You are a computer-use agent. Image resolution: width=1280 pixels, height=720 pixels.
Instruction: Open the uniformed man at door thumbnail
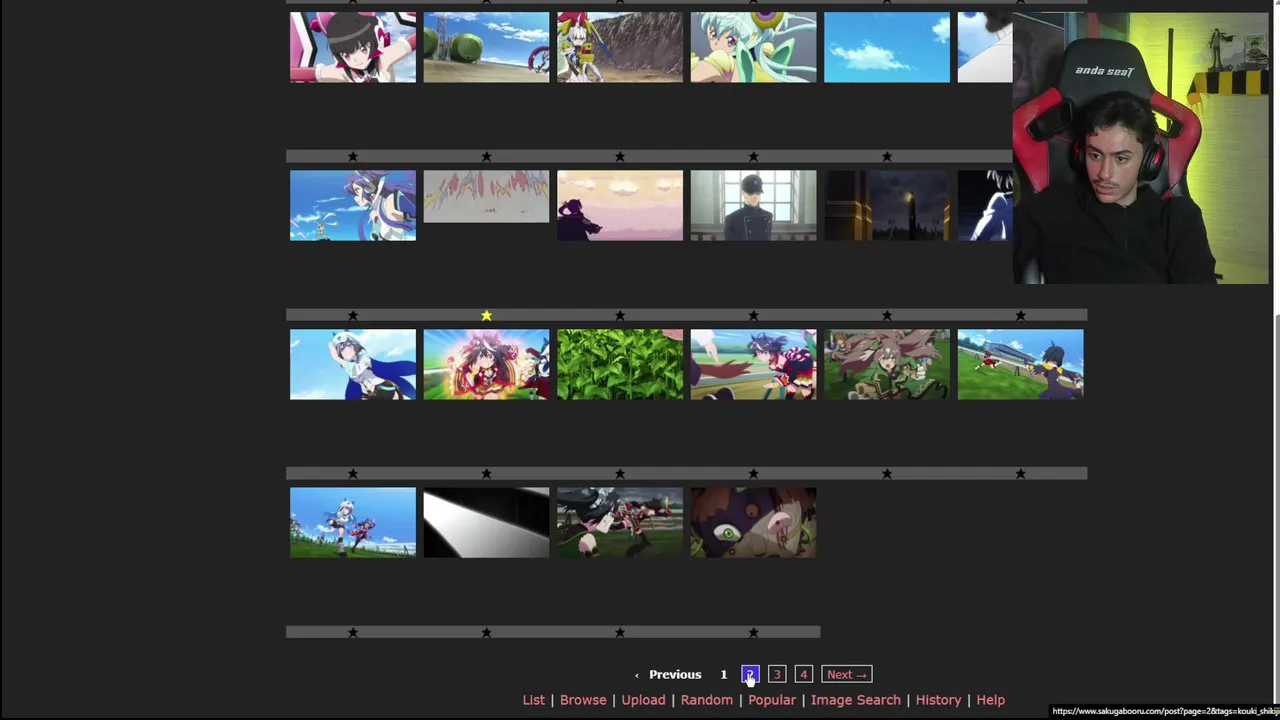coord(753,205)
